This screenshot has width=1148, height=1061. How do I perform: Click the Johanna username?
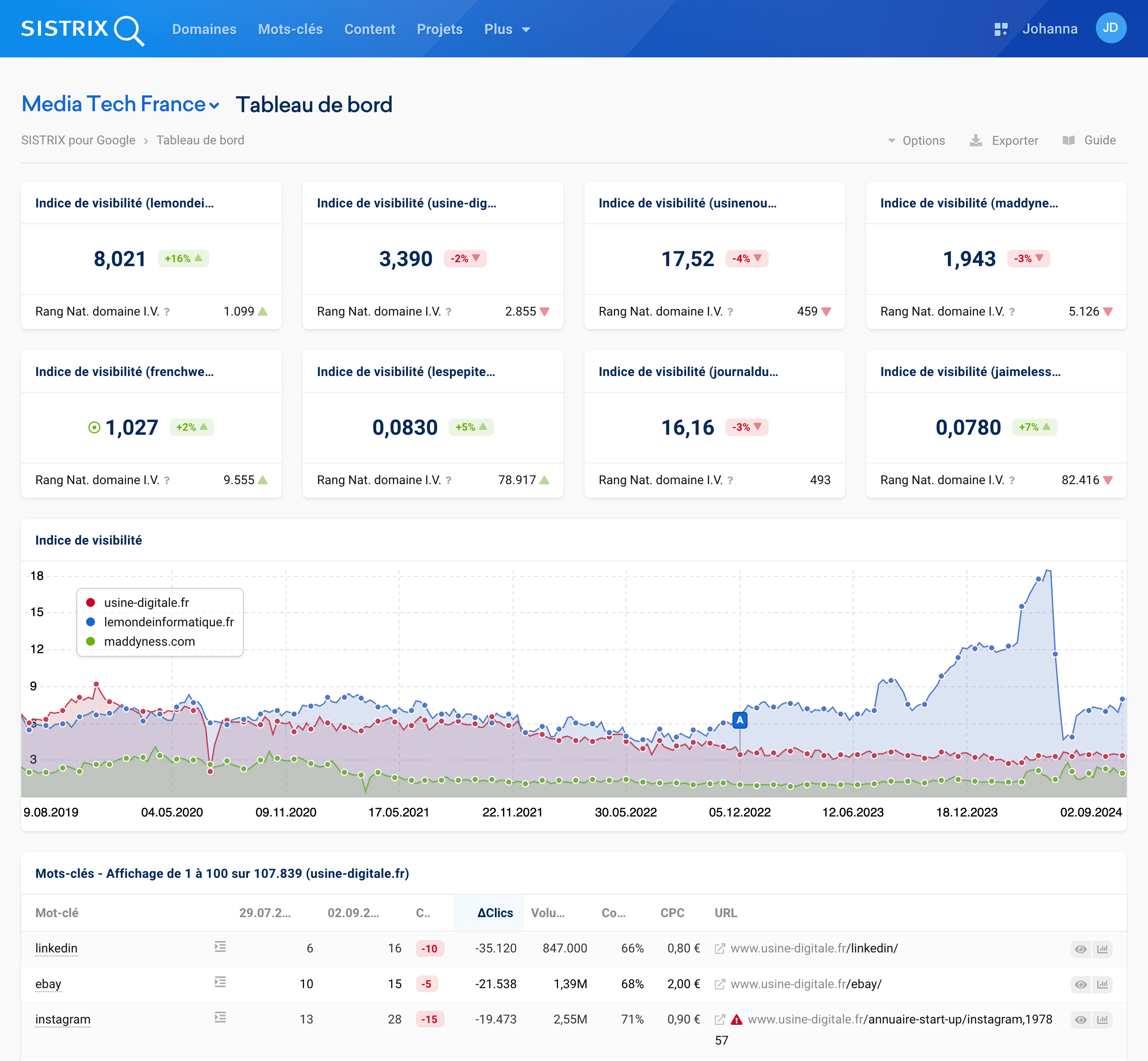pos(1049,29)
